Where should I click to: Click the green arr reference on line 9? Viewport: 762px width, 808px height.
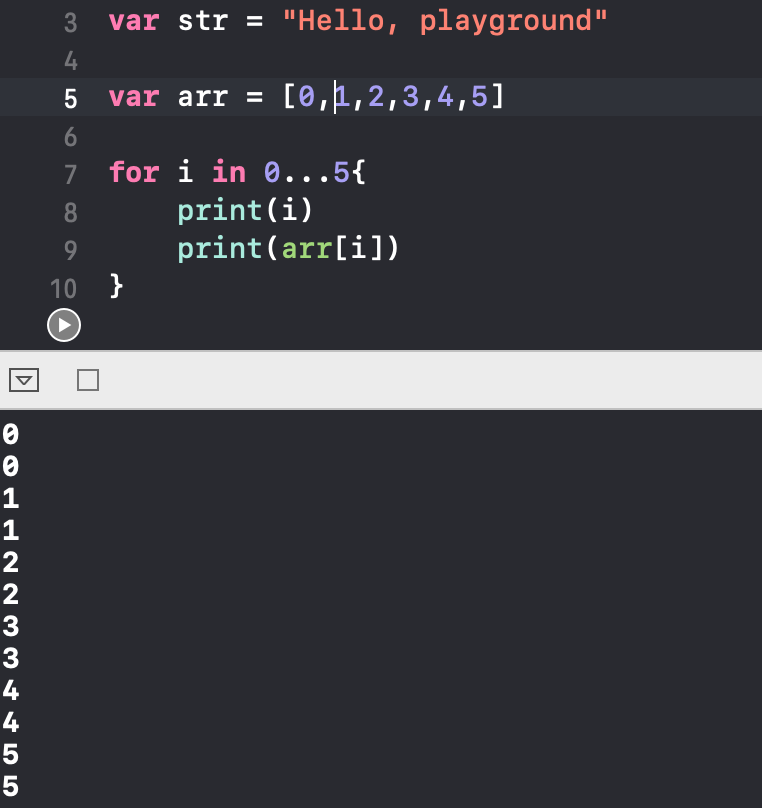(307, 249)
